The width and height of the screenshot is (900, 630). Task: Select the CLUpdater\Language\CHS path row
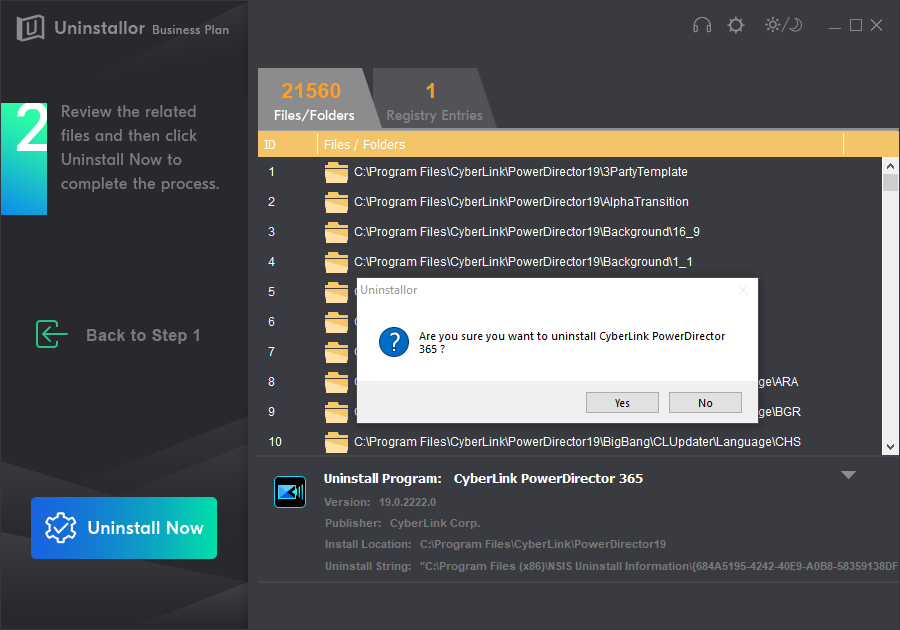pyautogui.click(x=577, y=442)
